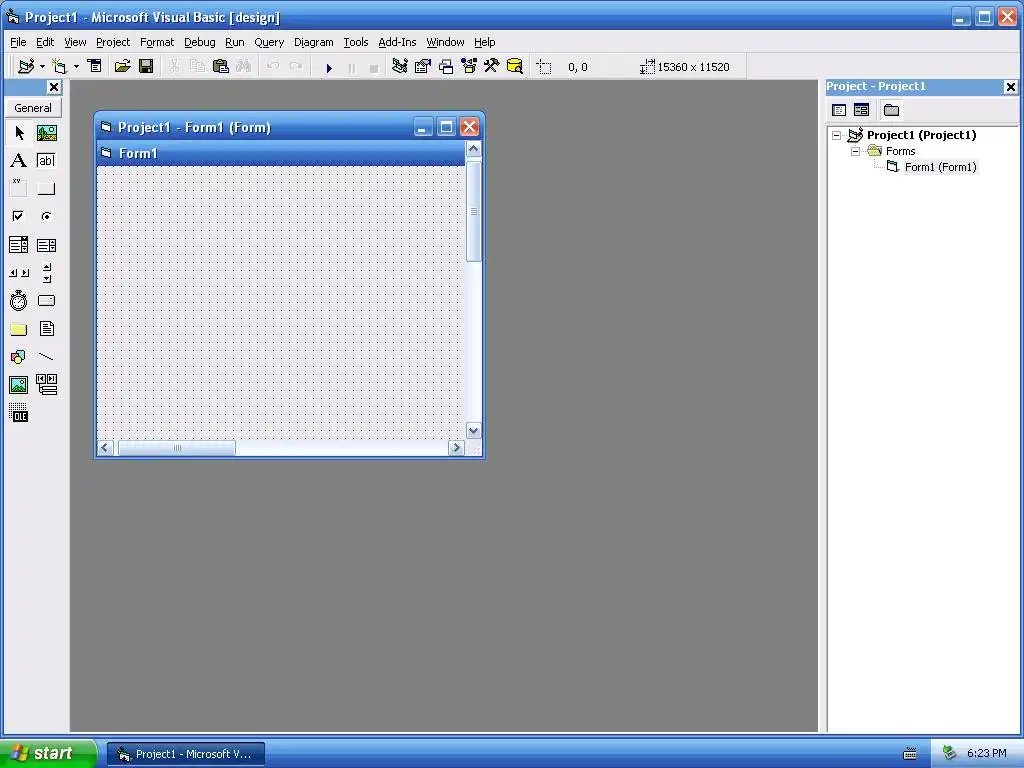Select the General toolbox tab
The width and height of the screenshot is (1024, 768).
[x=33, y=108]
